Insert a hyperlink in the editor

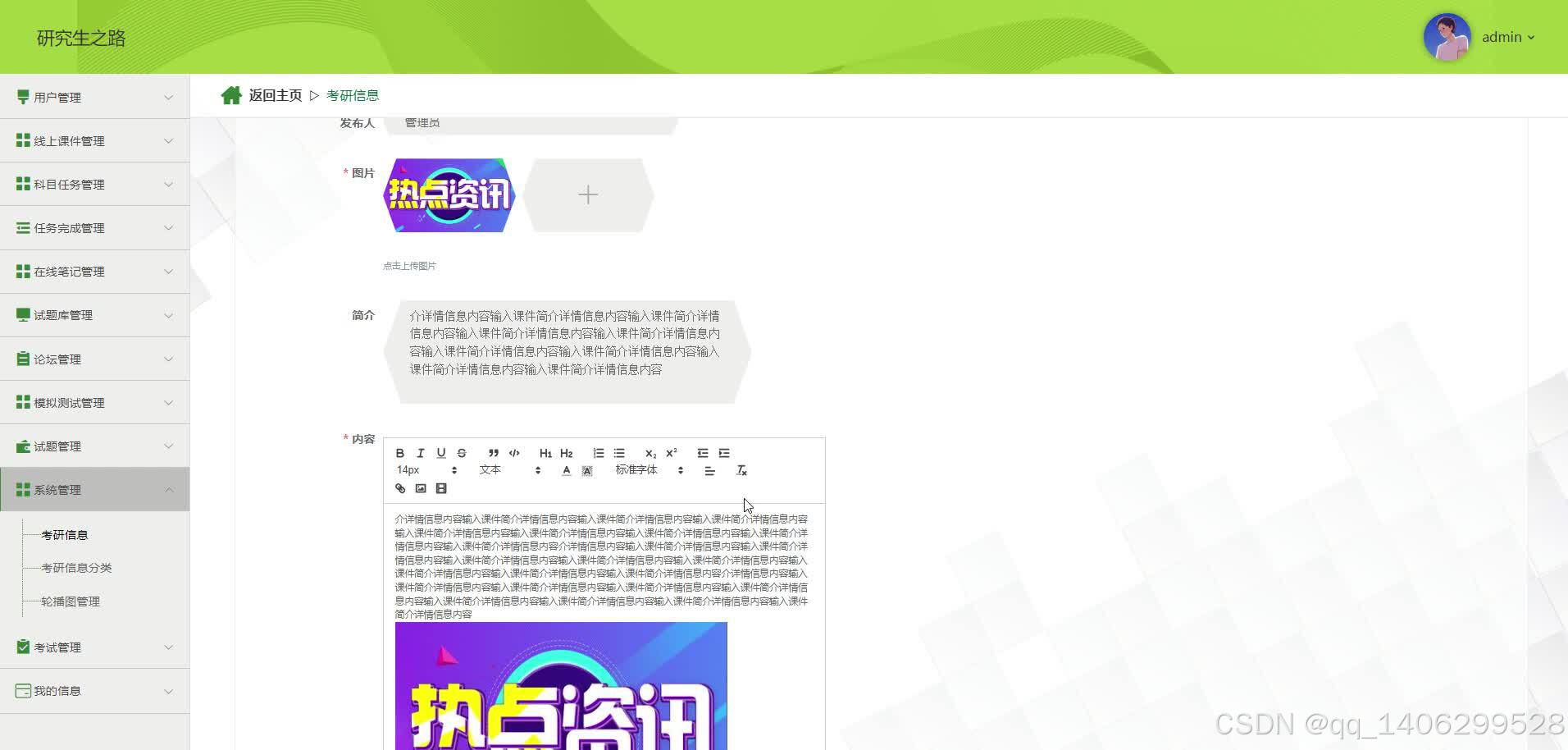click(400, 488)
